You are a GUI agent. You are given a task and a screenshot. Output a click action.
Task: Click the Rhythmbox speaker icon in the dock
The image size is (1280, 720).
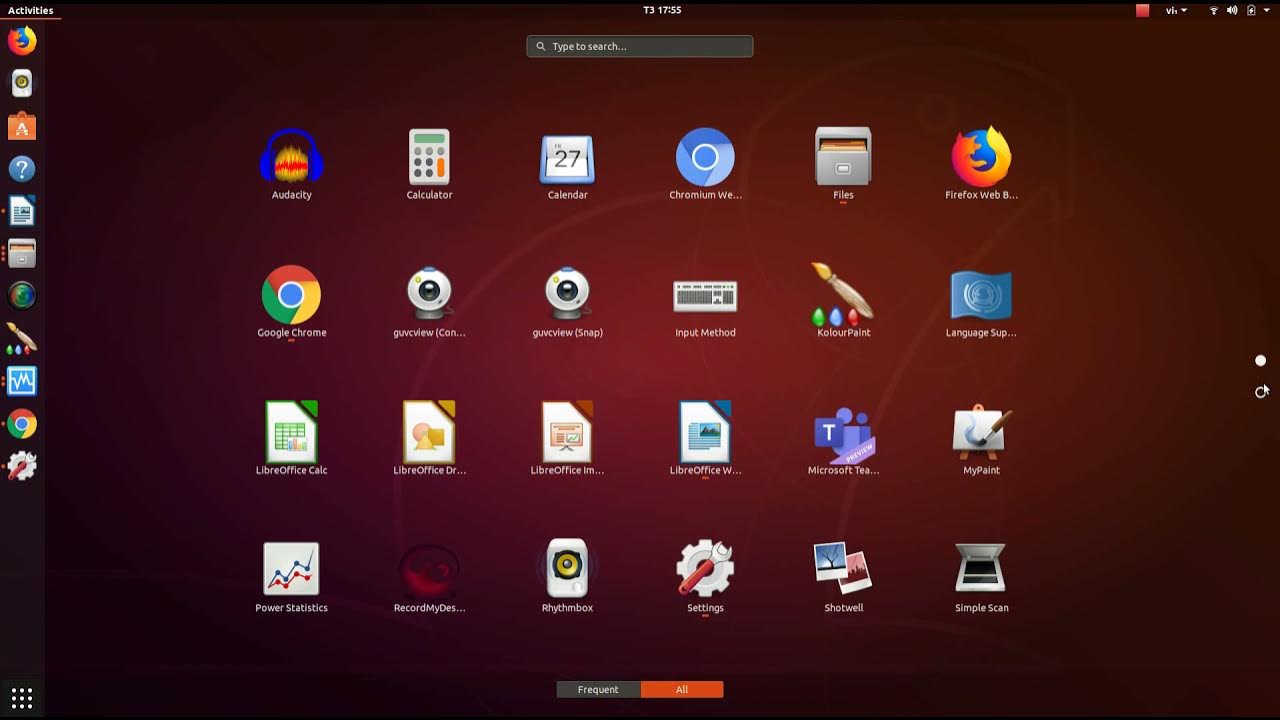tap(22, 83)
